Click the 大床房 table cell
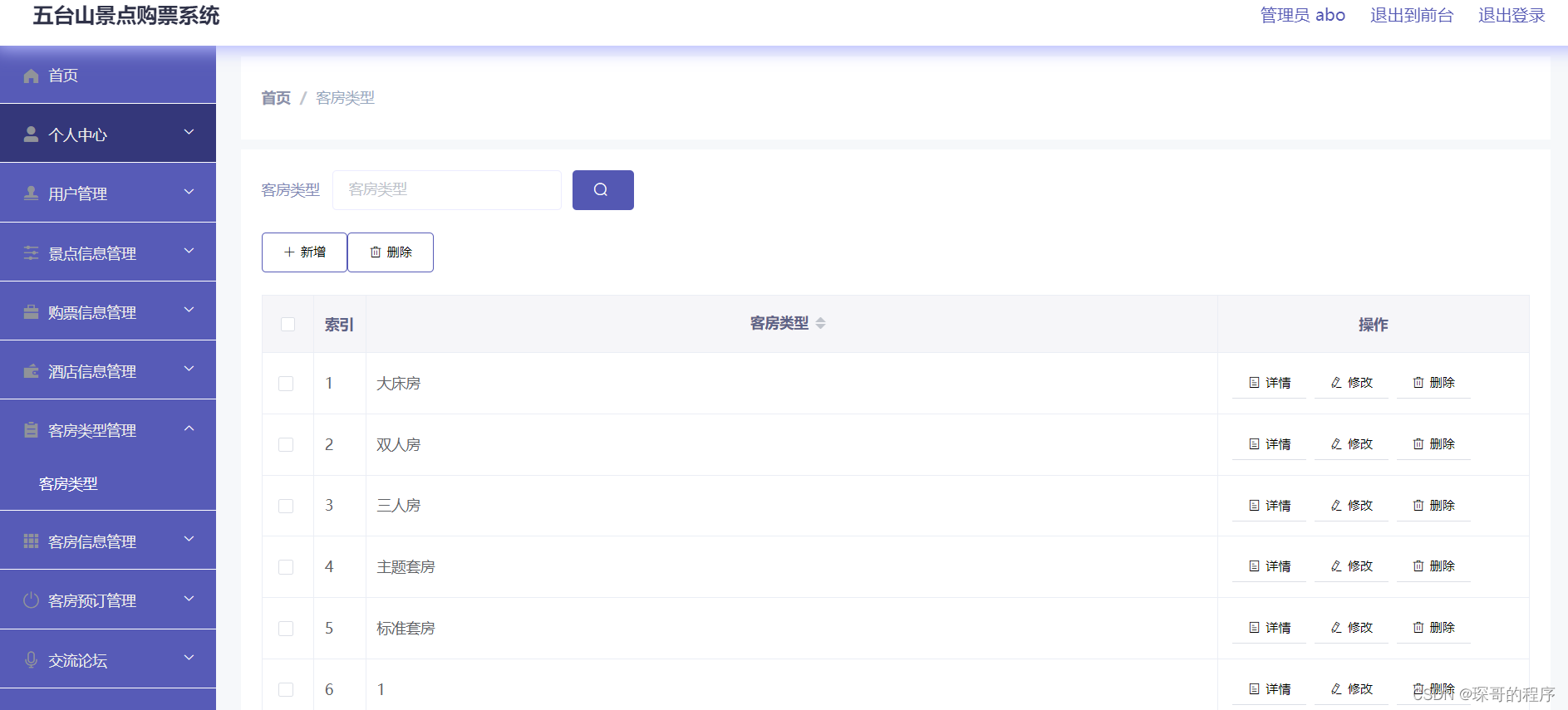Screen dimensions: 1568x710 pyautogui.click(x=792, y=384)
